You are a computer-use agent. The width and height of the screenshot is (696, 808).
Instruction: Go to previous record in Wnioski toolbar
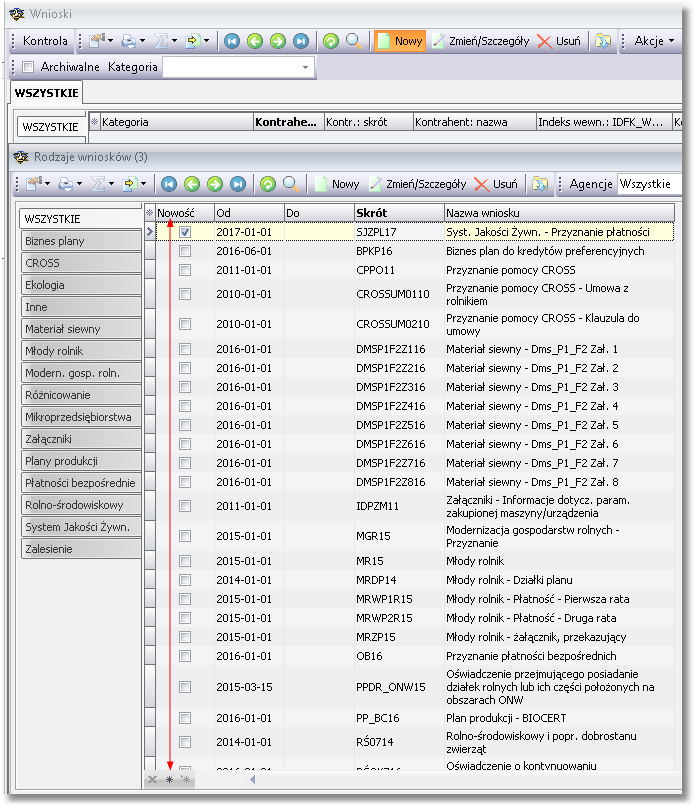[x=255, y=41]
